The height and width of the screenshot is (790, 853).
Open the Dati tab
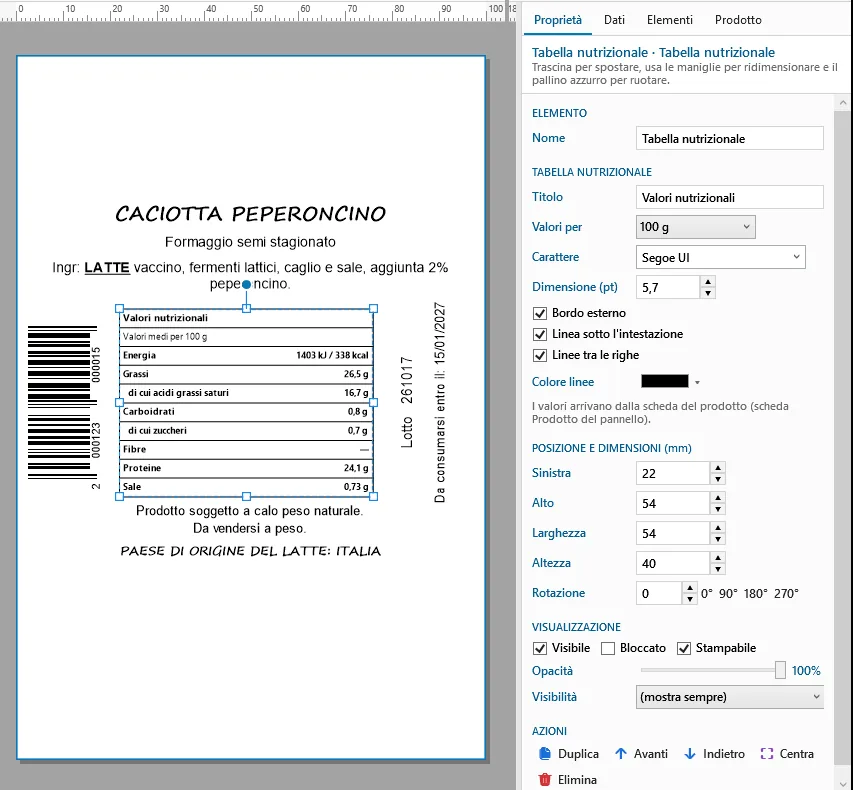(614, 20)
